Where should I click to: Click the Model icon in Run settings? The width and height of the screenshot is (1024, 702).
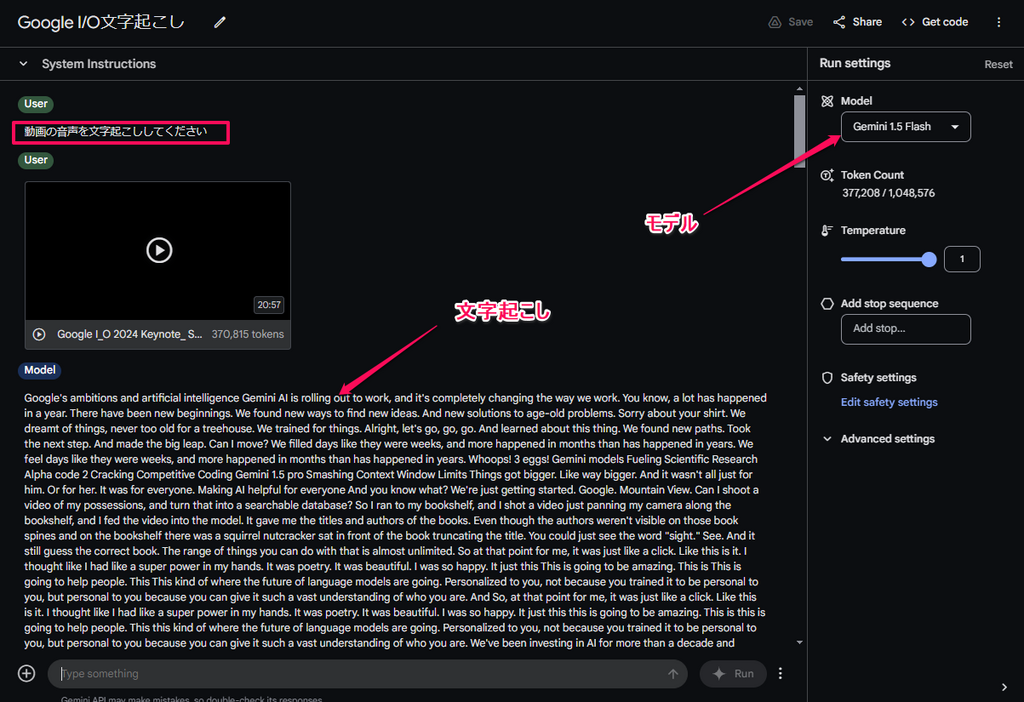(827, 101)
